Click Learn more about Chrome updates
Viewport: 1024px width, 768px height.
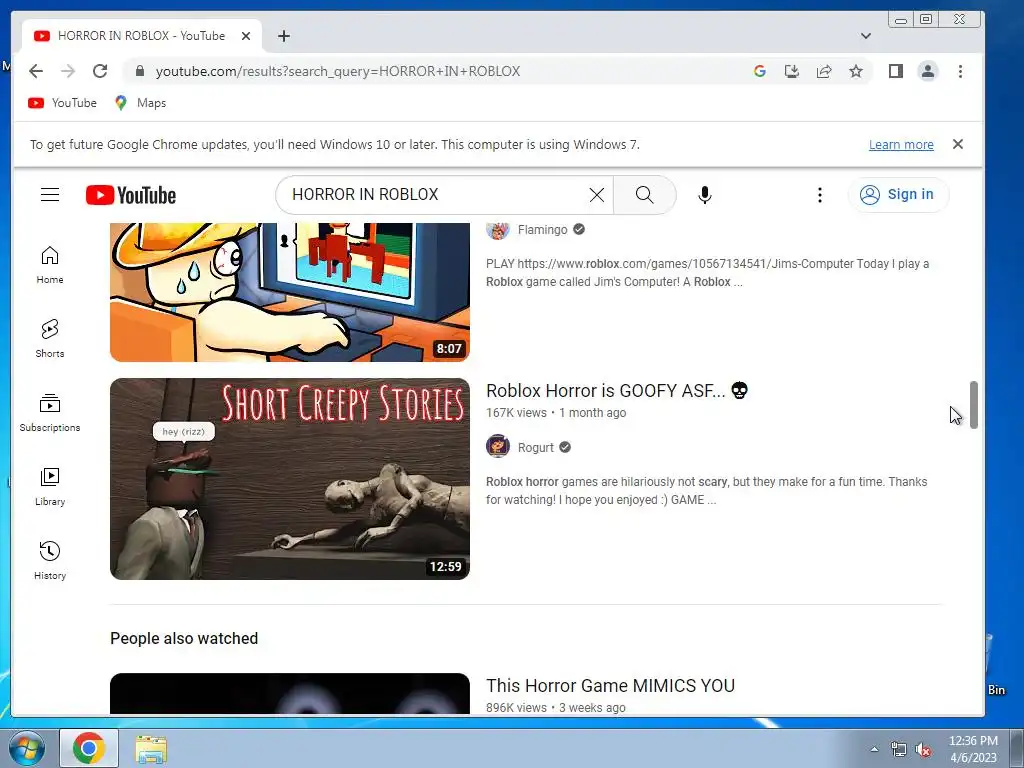click(901, 145)
